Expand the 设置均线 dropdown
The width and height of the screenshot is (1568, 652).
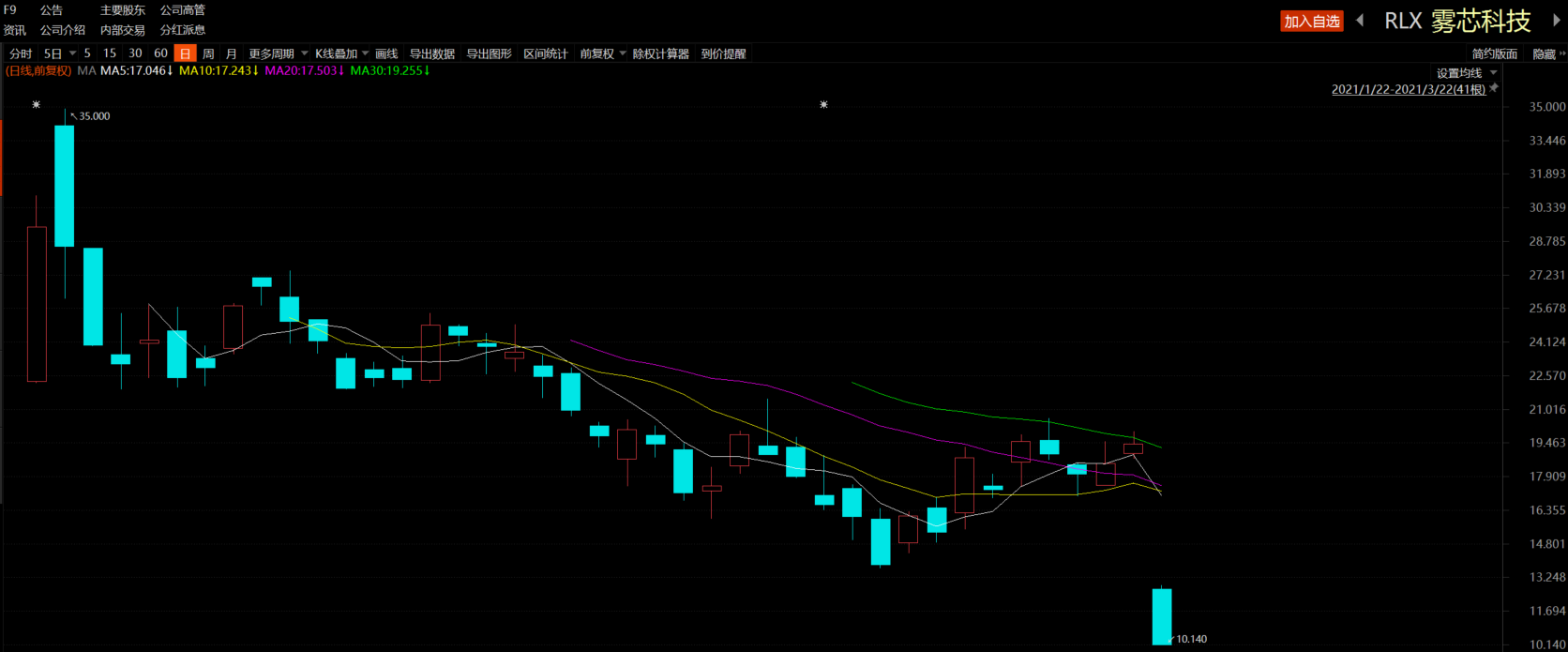click(x=1467, y=73)
